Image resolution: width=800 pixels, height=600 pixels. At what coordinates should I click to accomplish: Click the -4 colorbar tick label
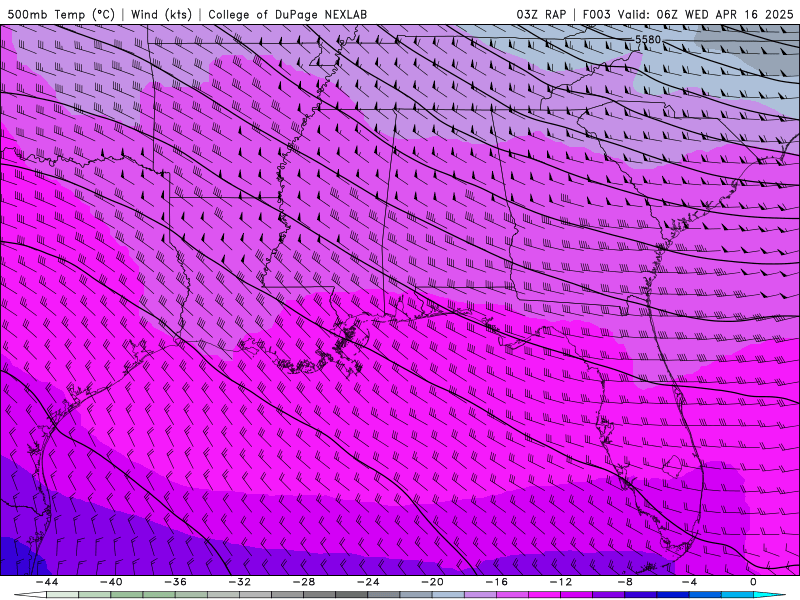coord(690,582)
